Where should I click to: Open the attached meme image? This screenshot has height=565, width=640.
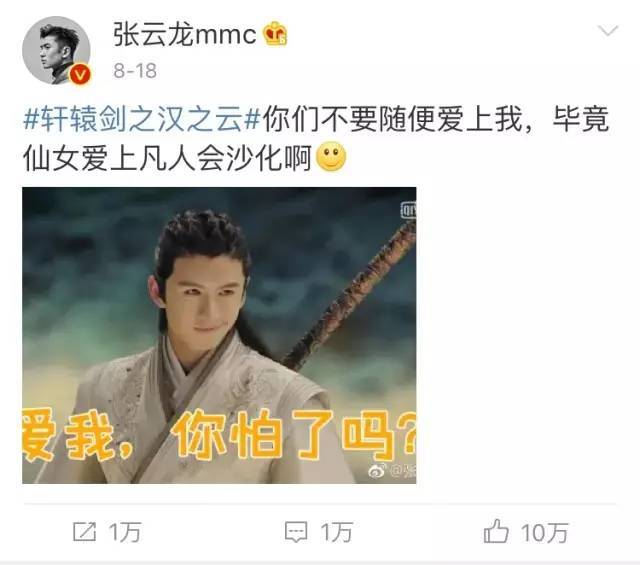[219, 335]
